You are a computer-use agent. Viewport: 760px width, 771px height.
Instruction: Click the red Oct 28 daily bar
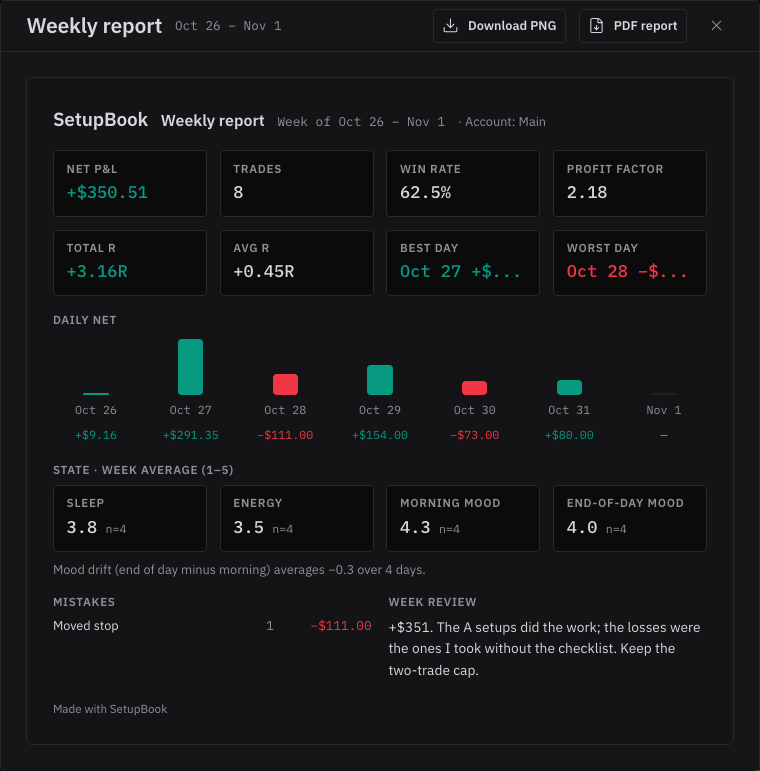(285, 385)
